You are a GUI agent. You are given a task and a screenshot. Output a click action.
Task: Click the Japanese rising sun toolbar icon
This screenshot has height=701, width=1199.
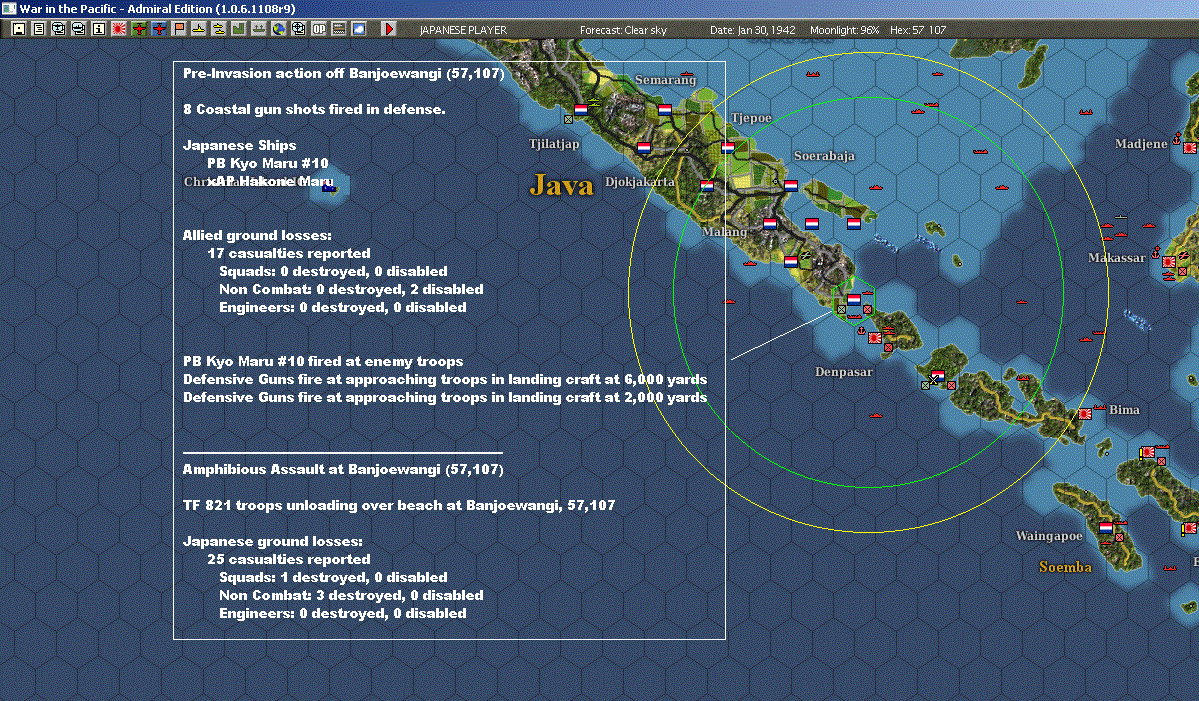coord(119,29)
